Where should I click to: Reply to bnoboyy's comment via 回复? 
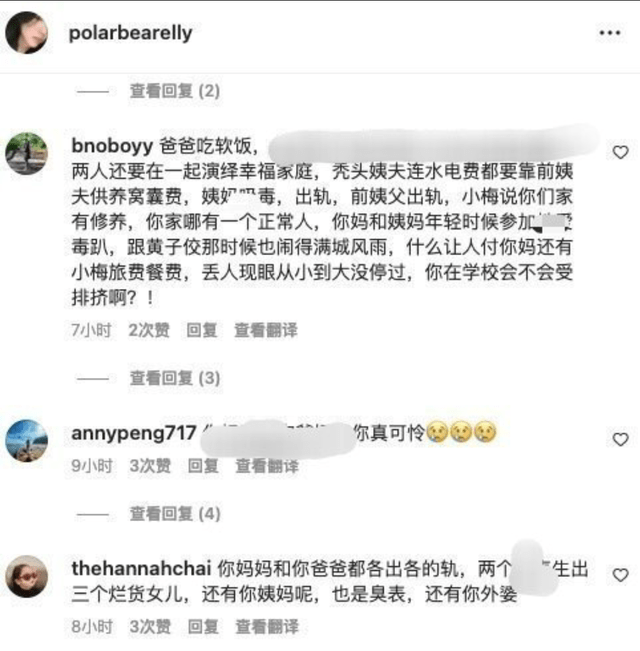click(202, 330)
